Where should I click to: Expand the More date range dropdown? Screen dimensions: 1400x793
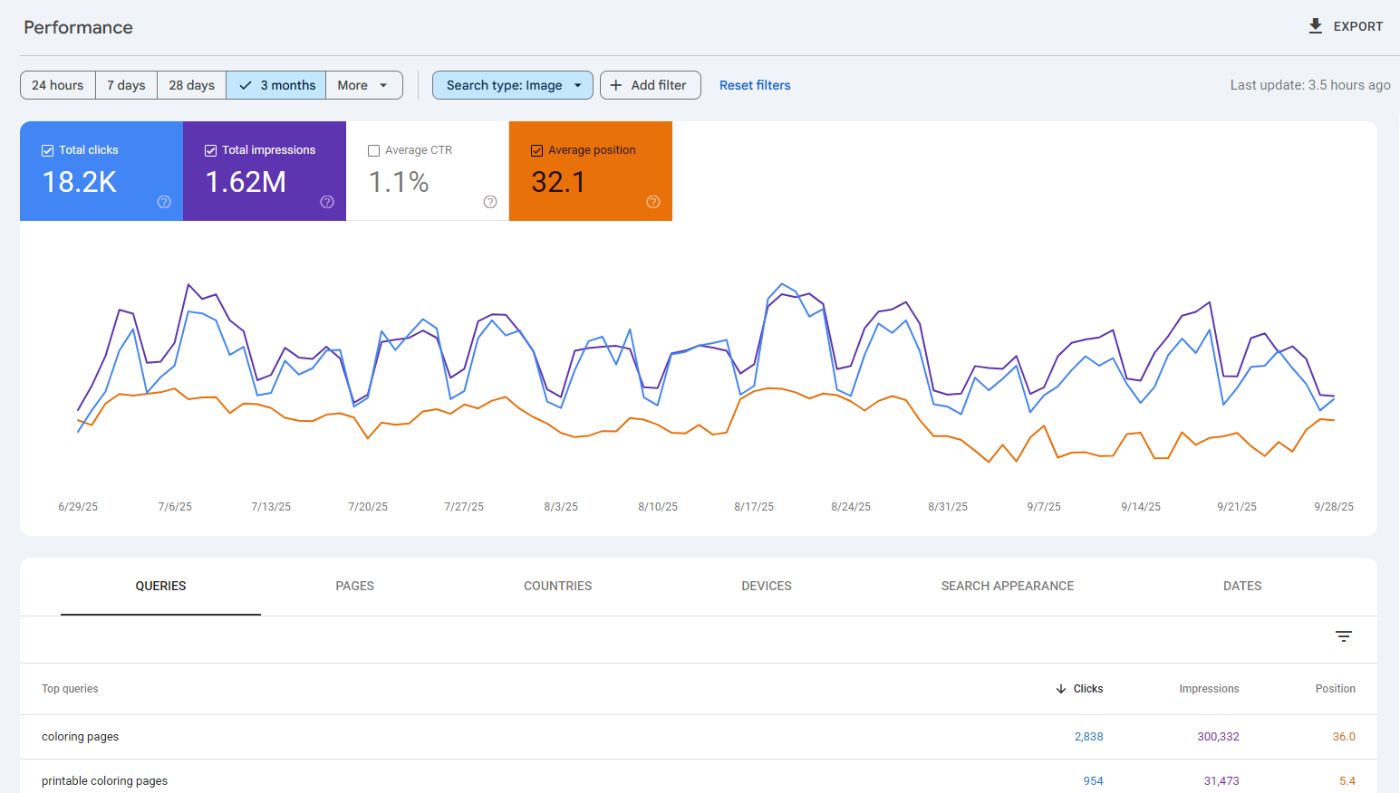pos(364,85)
